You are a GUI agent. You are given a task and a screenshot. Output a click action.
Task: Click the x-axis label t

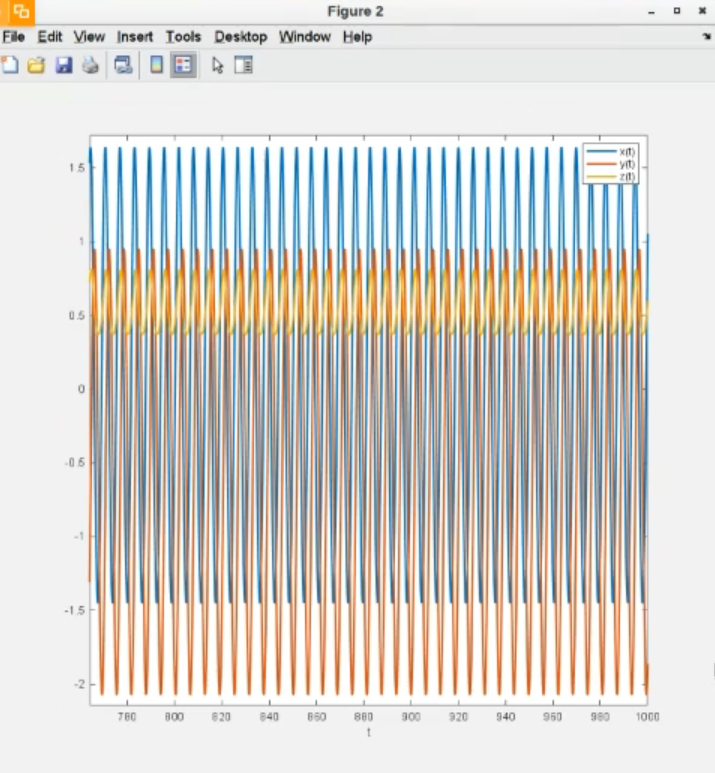pyautogui.click(x=368, y=733)
